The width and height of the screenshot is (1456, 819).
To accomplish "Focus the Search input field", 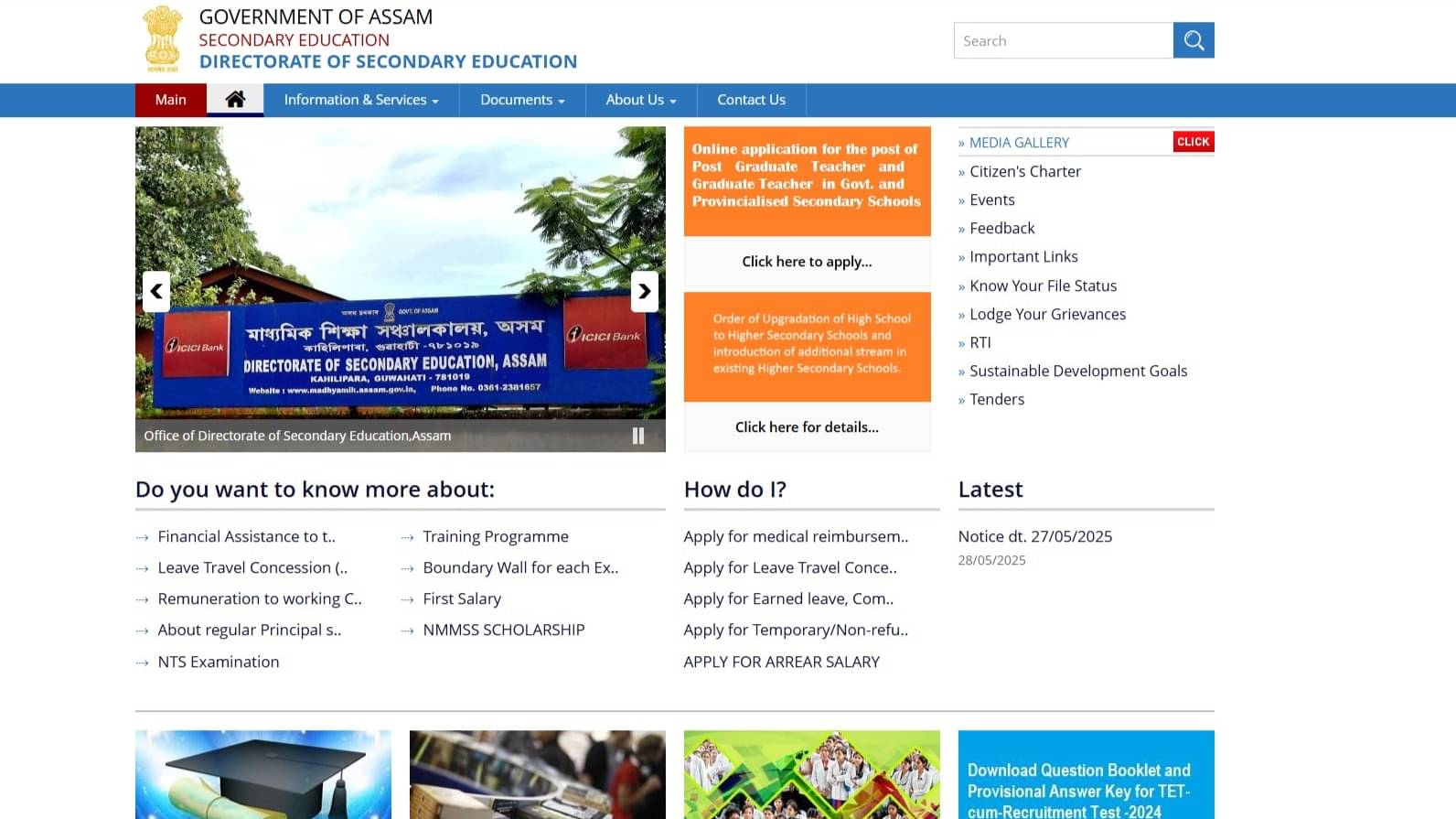I will pyautogui.click(x=1064, y=40).
